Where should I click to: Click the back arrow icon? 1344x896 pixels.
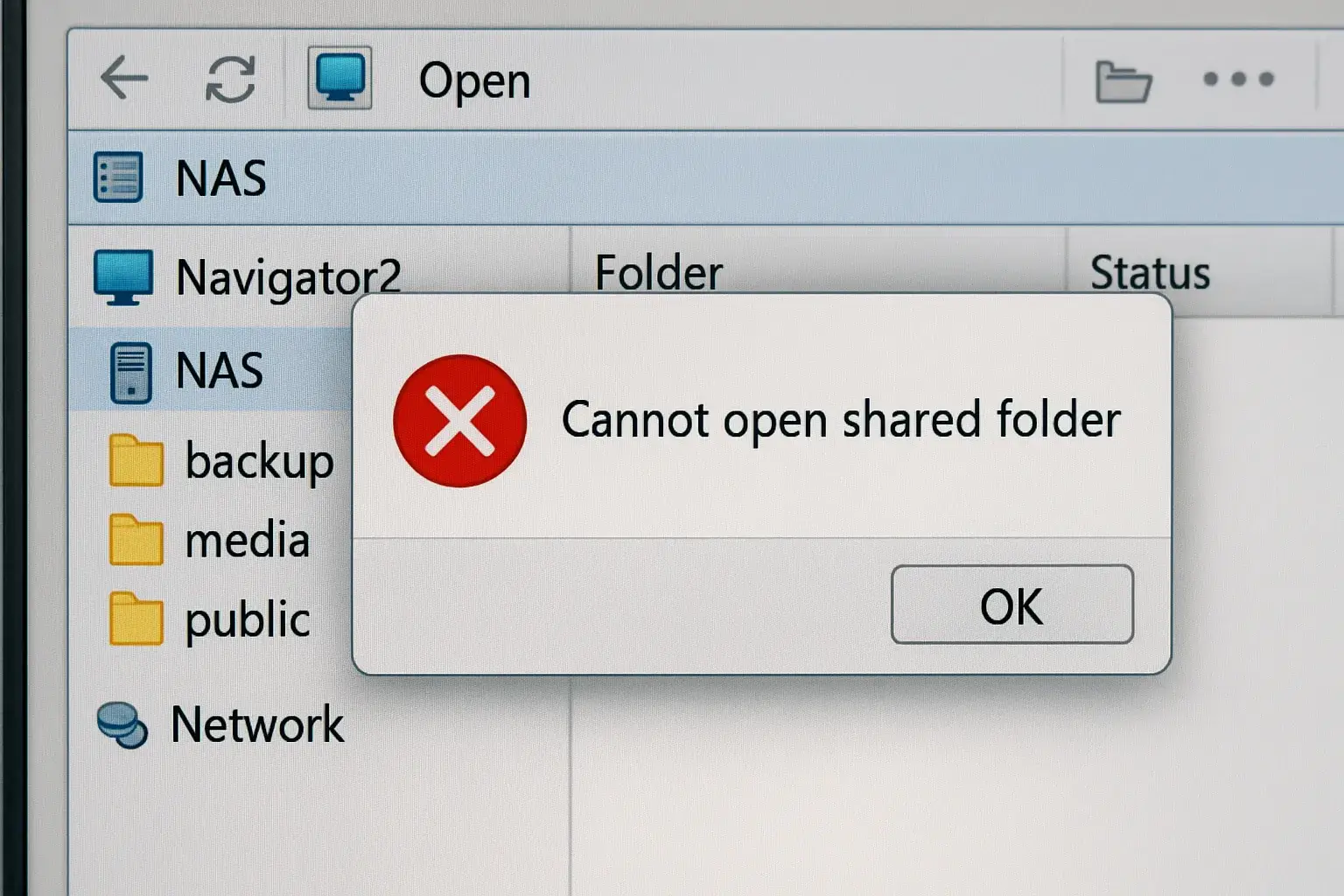pos(124,79)
